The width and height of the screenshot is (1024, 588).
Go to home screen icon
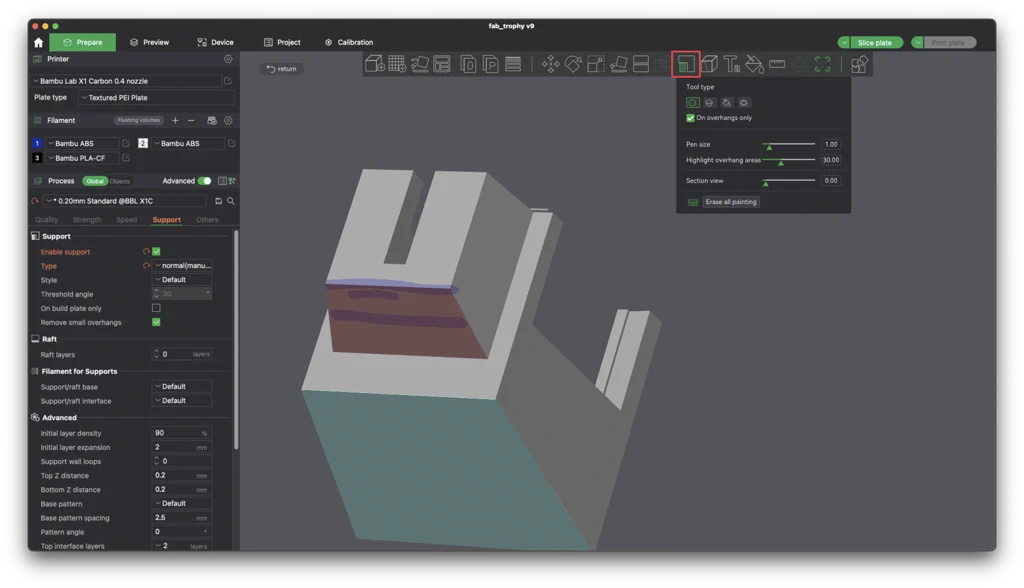click(39, 42)
